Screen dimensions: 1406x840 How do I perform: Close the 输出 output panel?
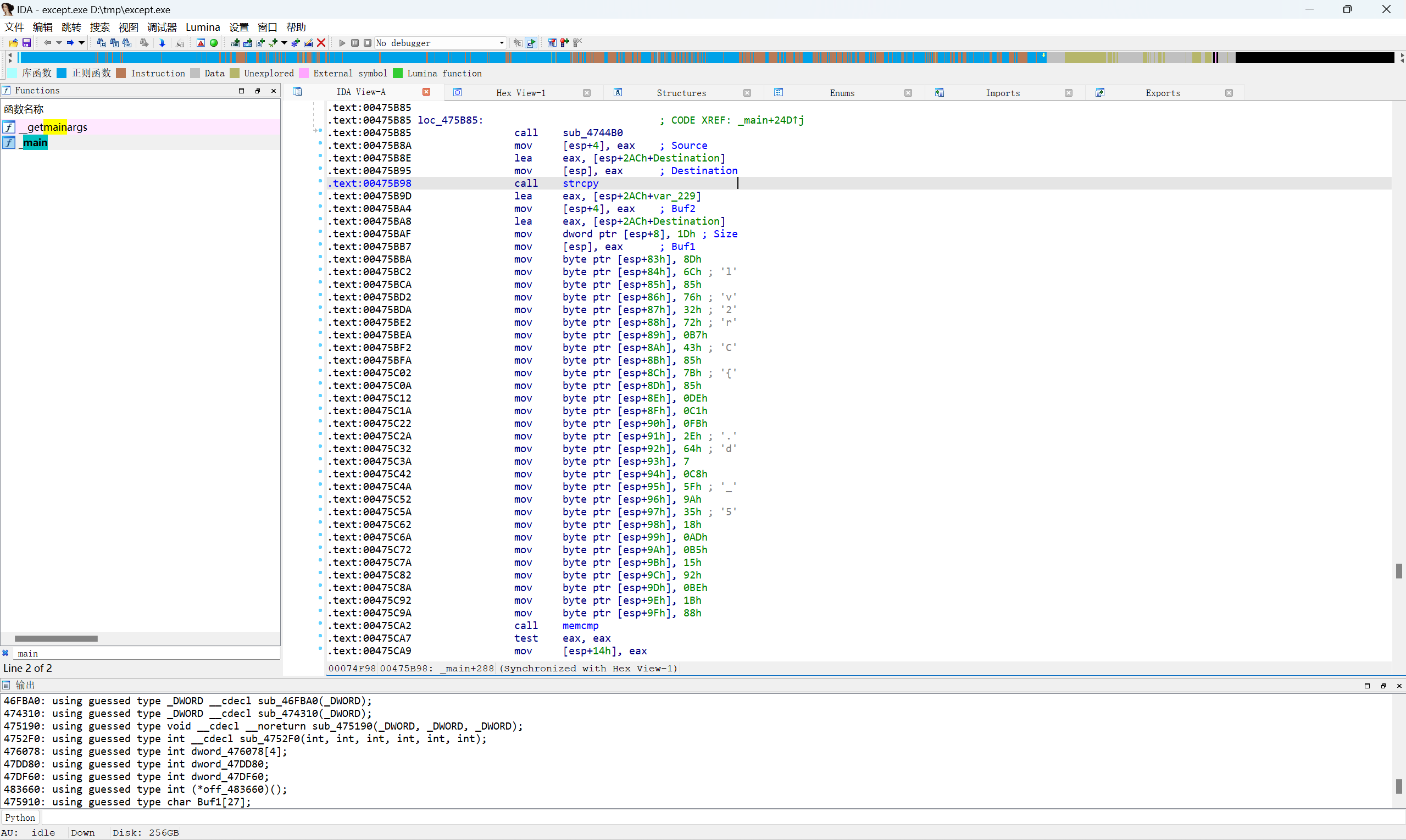[x=1399, y=686]
